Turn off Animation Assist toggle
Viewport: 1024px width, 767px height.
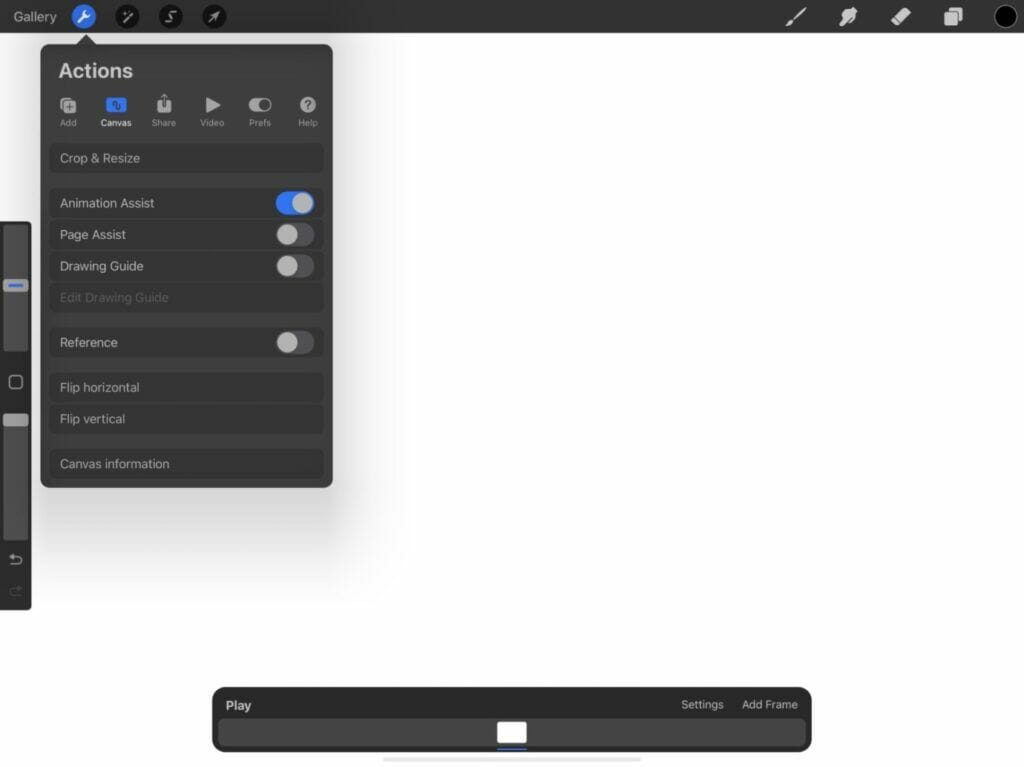[x=295, y=203]
